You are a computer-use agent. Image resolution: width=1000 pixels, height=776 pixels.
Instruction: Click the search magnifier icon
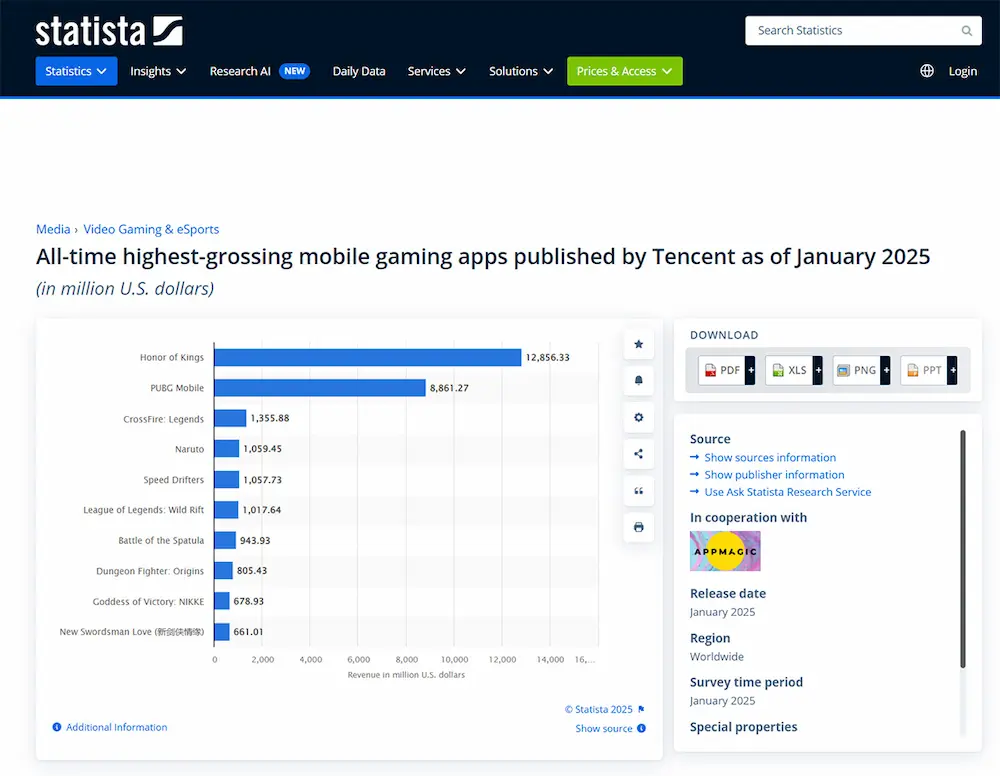967,31
